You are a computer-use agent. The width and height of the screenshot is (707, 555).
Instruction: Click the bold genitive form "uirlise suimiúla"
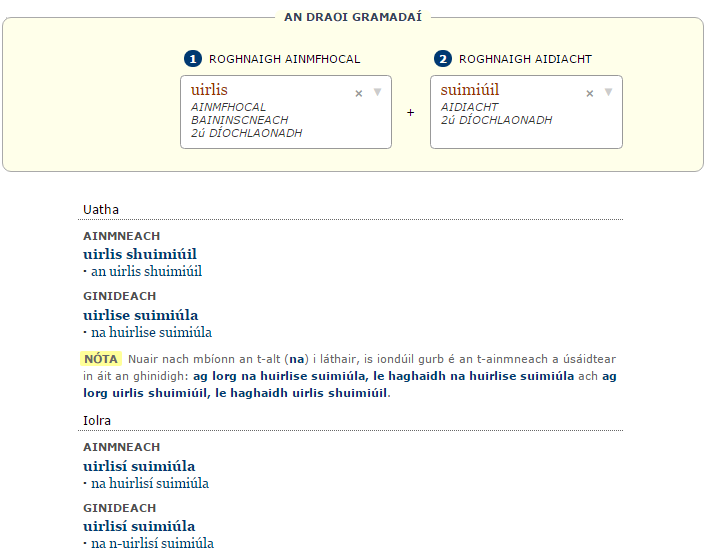(140, 315)
